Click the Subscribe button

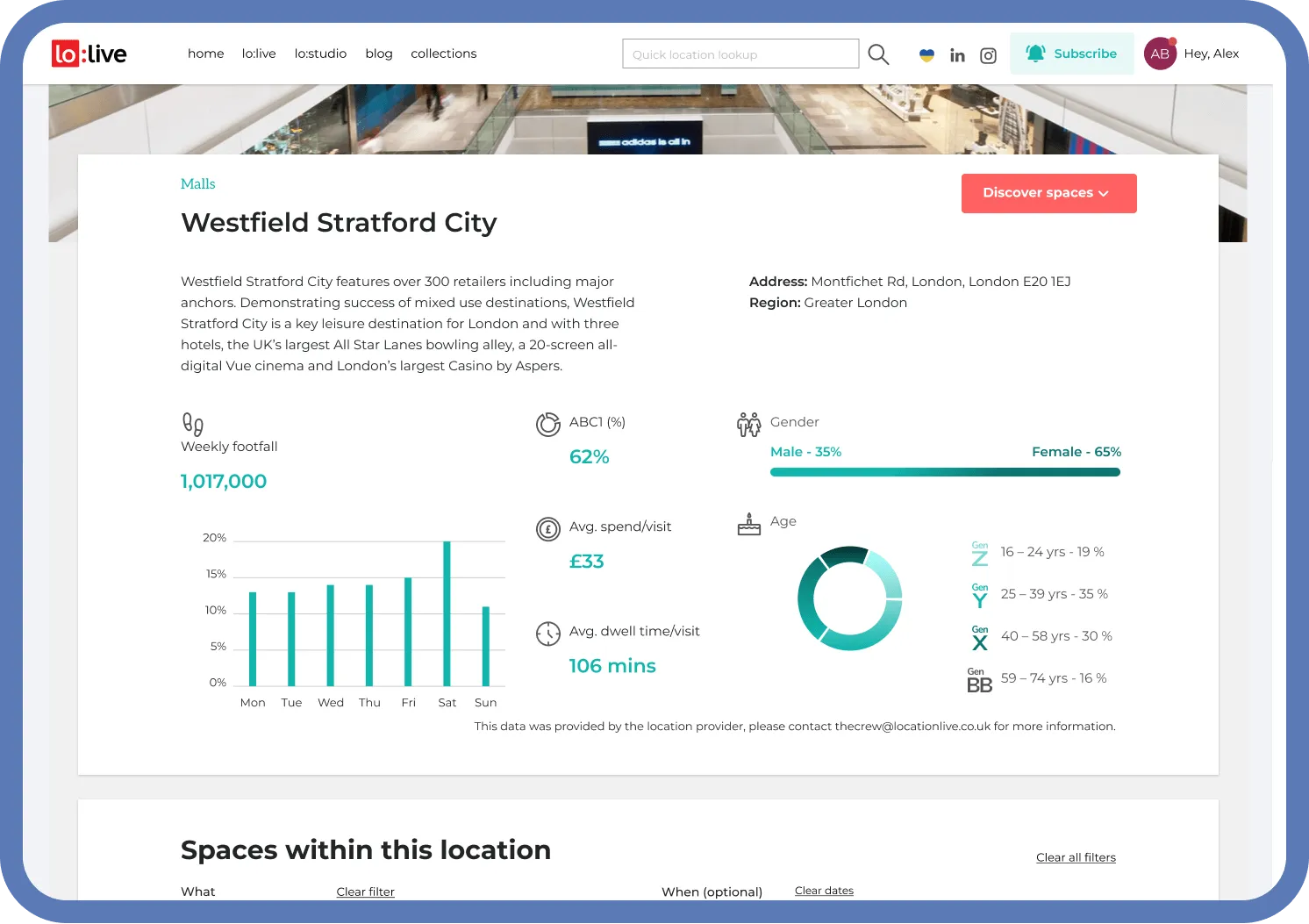point(1071,54)
